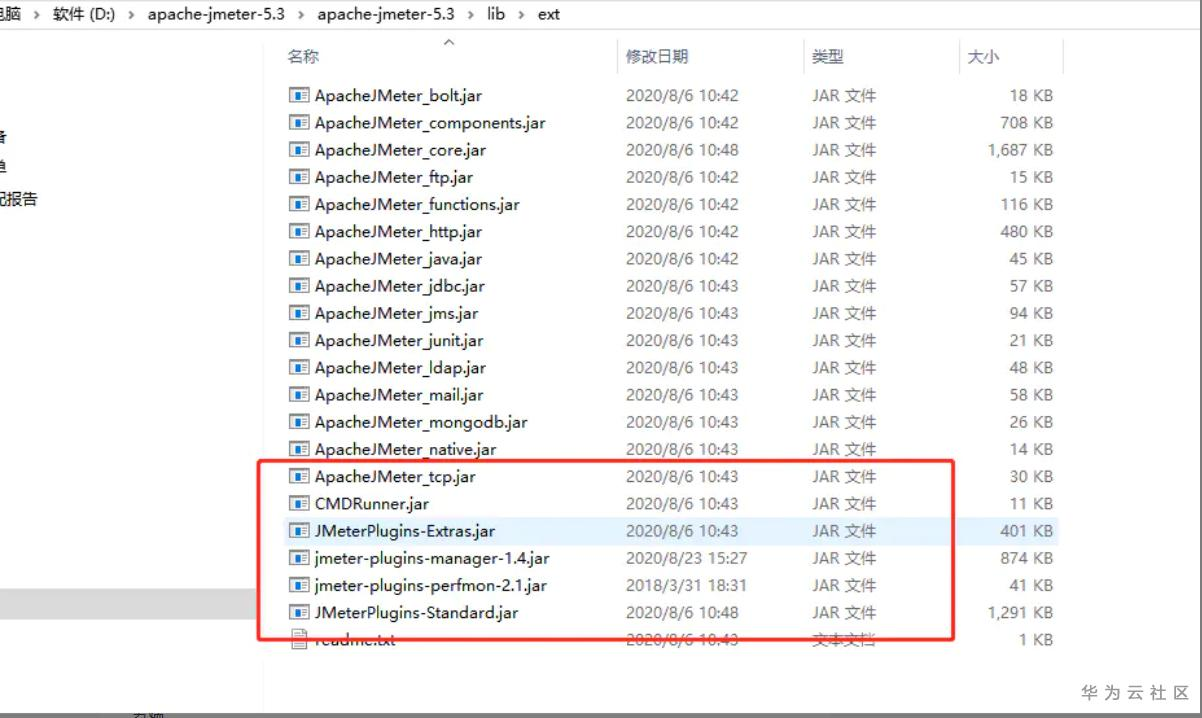Click the 401 KB size cell

[x=1026, y=531]
